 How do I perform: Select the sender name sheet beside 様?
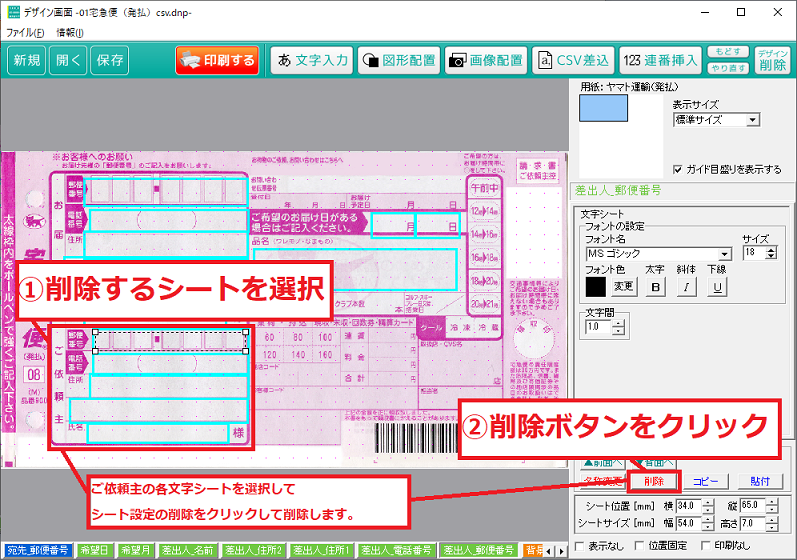point(158,433)
